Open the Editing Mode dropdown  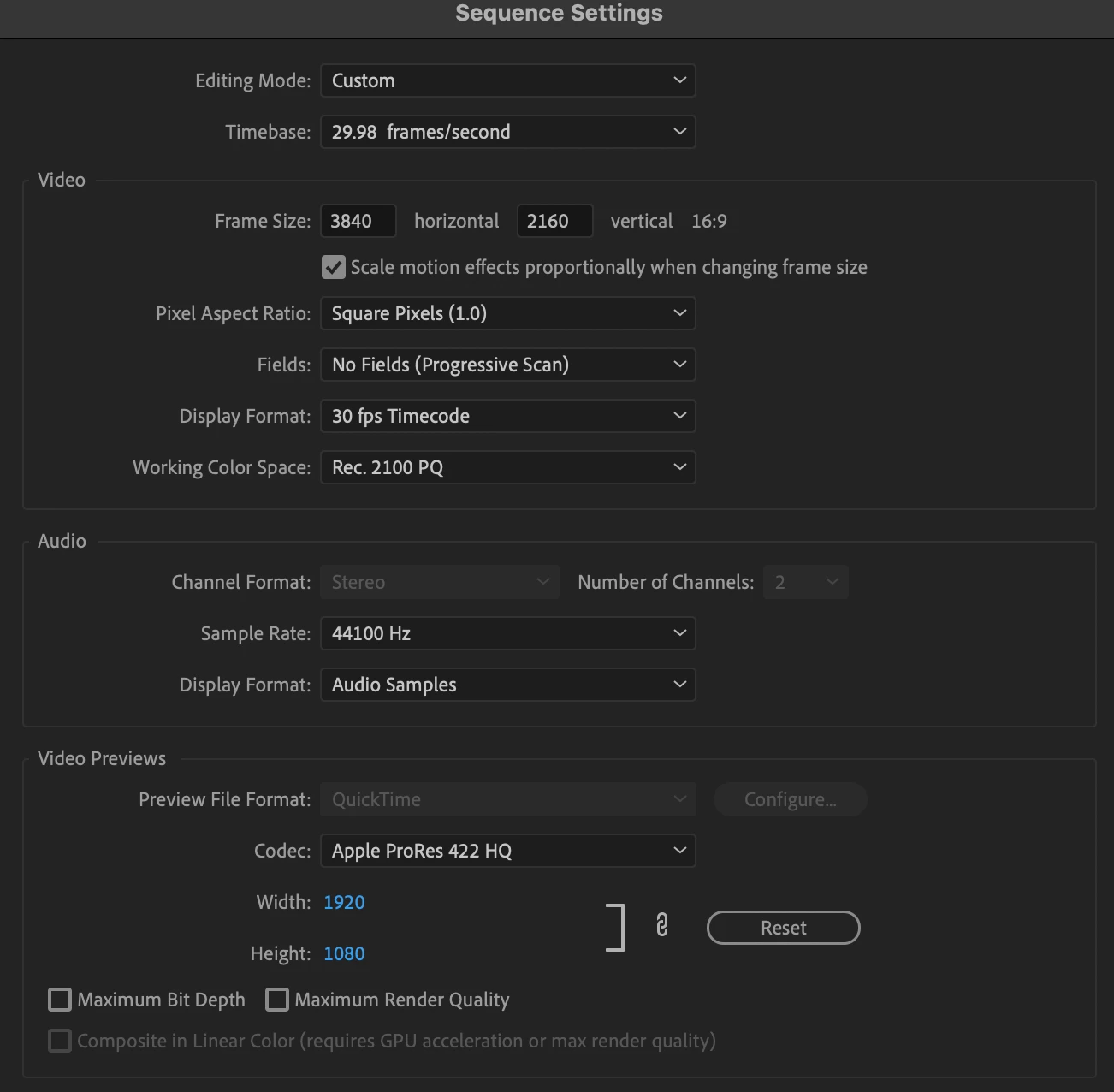tap(507, 80)
